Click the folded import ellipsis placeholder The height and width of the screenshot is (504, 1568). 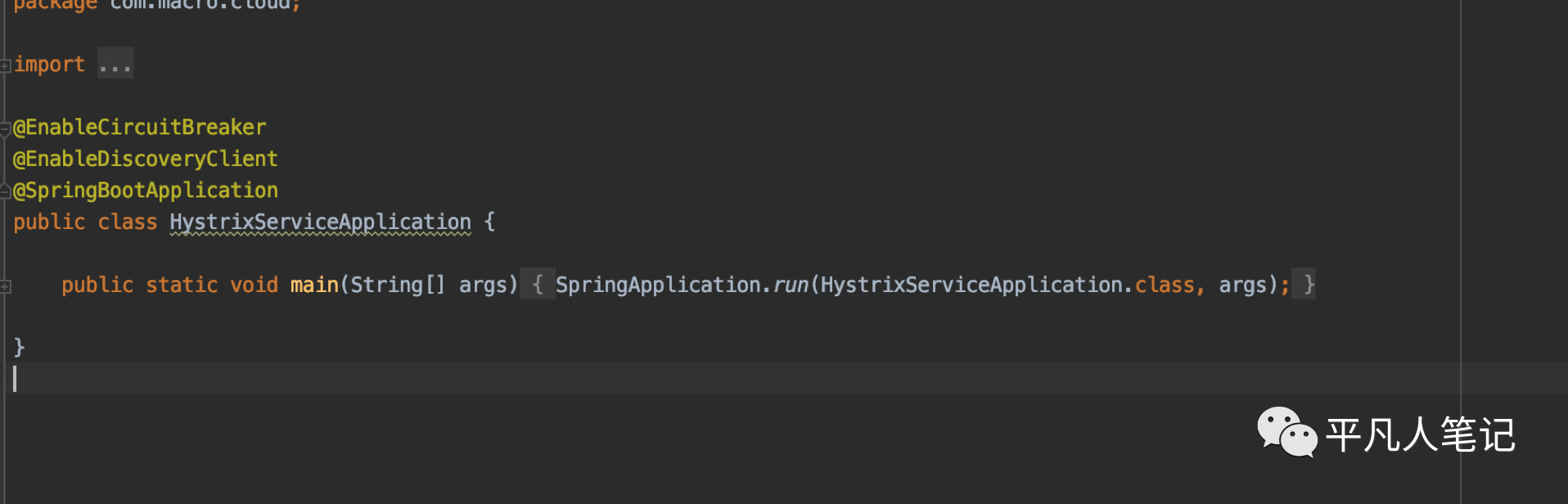pos(115,64)
